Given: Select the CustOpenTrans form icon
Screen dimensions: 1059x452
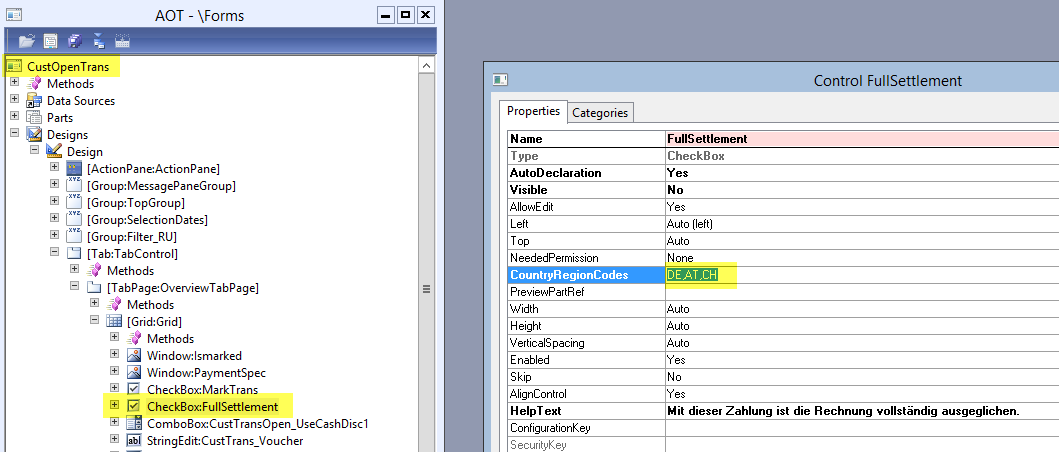Looking at the screenshot, I should pyautogui.click(x=14, y=66).
